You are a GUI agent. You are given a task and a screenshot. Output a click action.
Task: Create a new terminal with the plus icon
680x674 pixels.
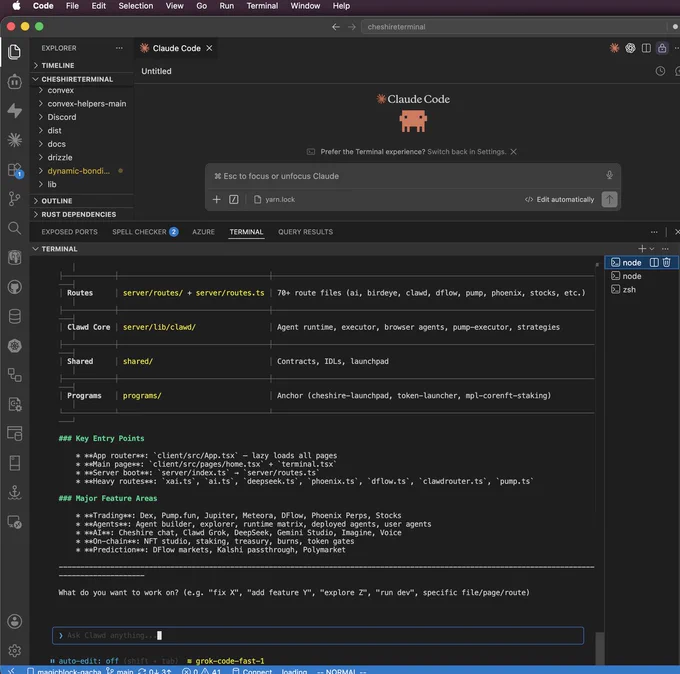[x=642, y=249]
